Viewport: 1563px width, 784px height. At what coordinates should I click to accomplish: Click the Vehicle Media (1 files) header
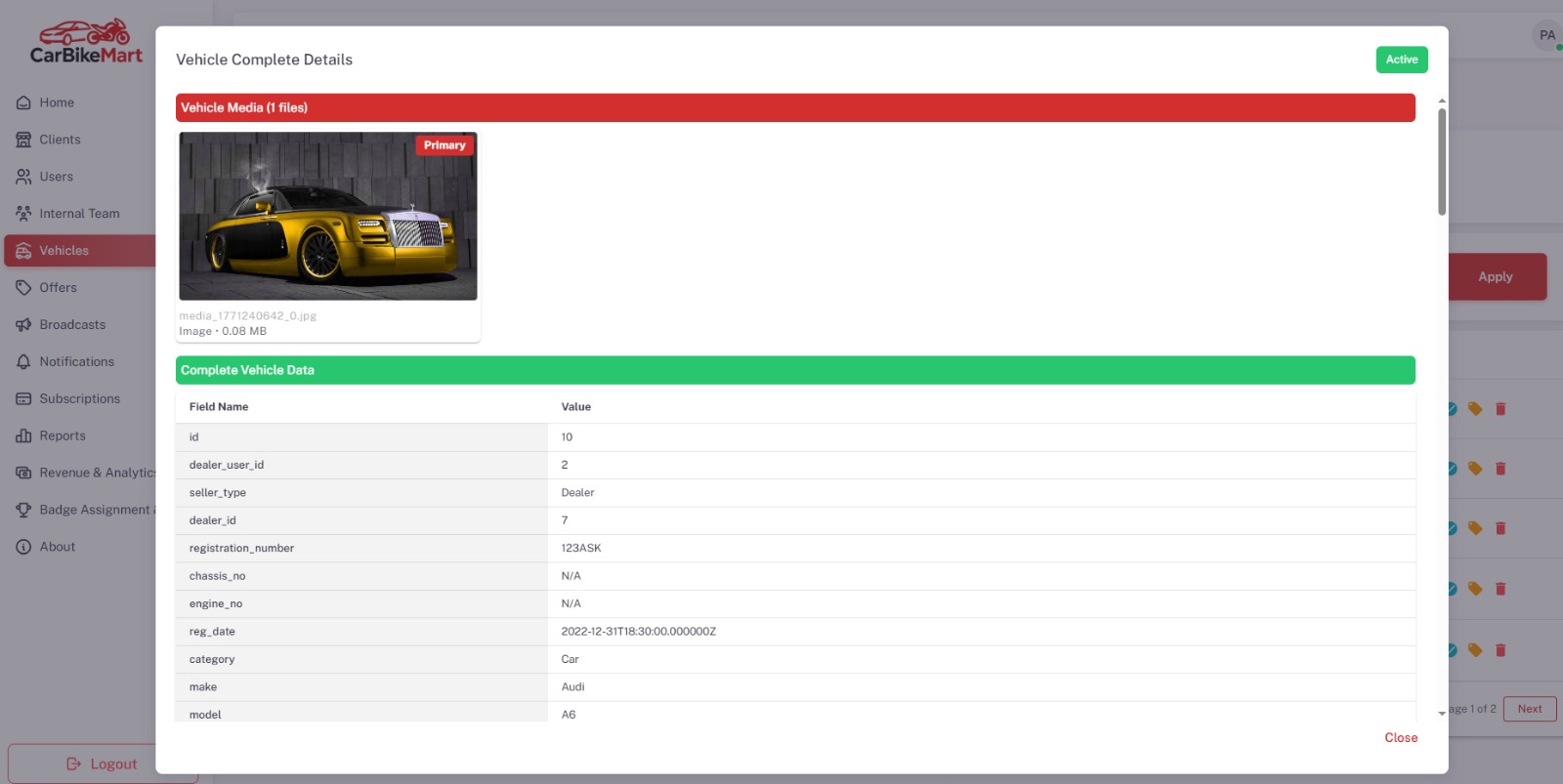795,107
